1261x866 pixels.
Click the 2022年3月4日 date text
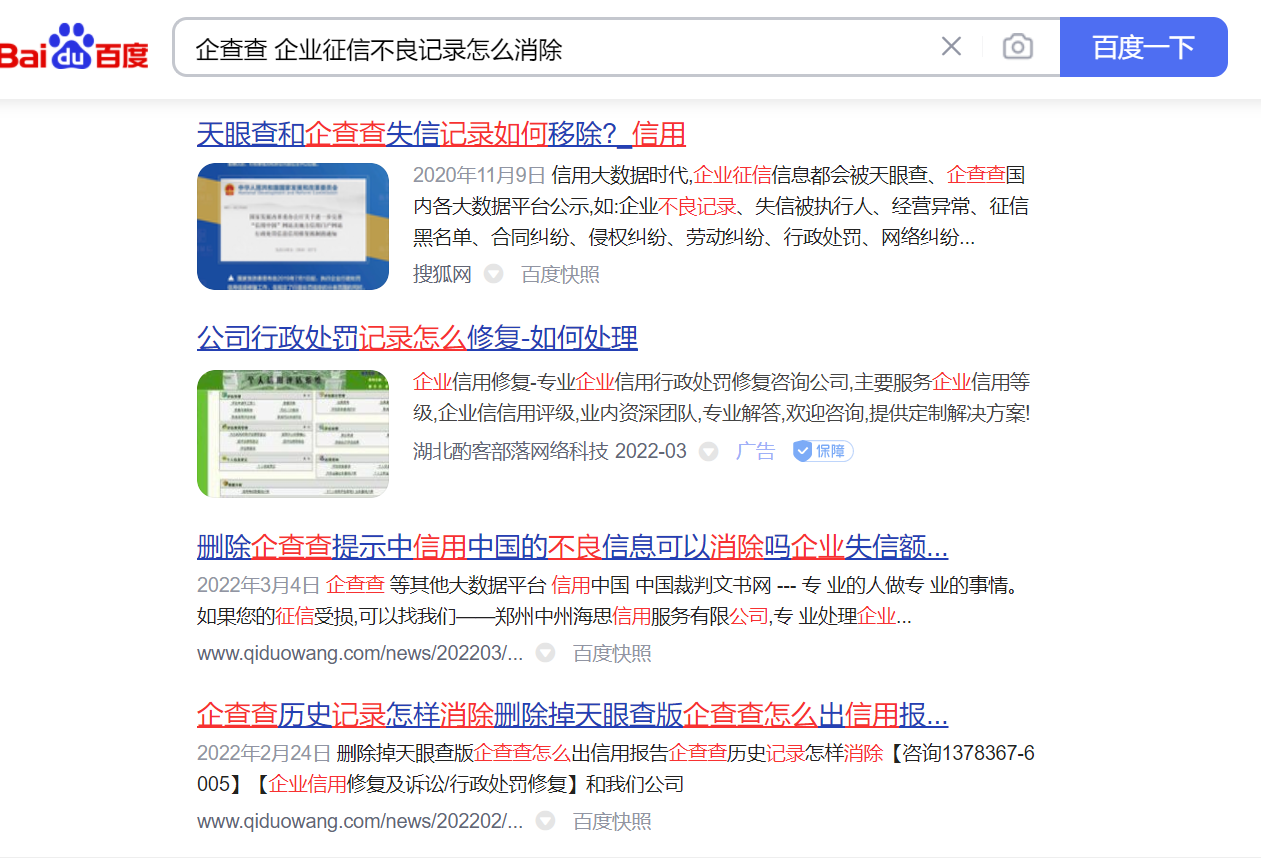click(x=258, y=584)
